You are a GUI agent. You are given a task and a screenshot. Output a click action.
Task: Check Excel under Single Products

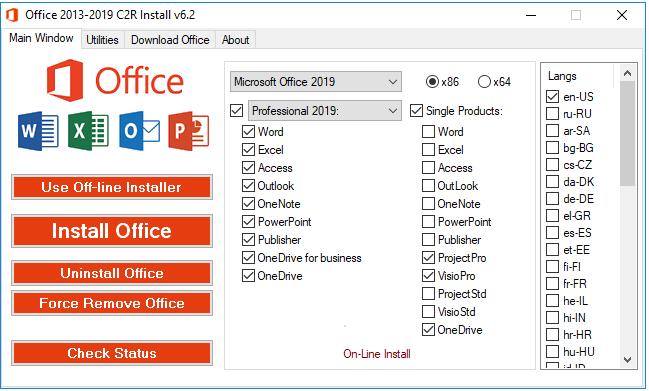[428, 150]
